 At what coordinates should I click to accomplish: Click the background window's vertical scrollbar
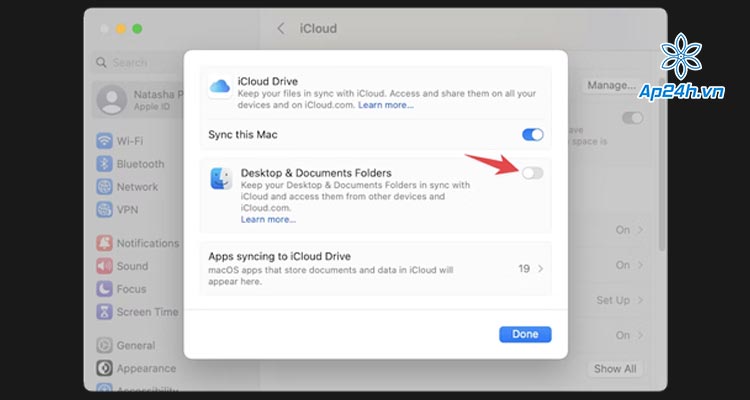pos(662,165)
